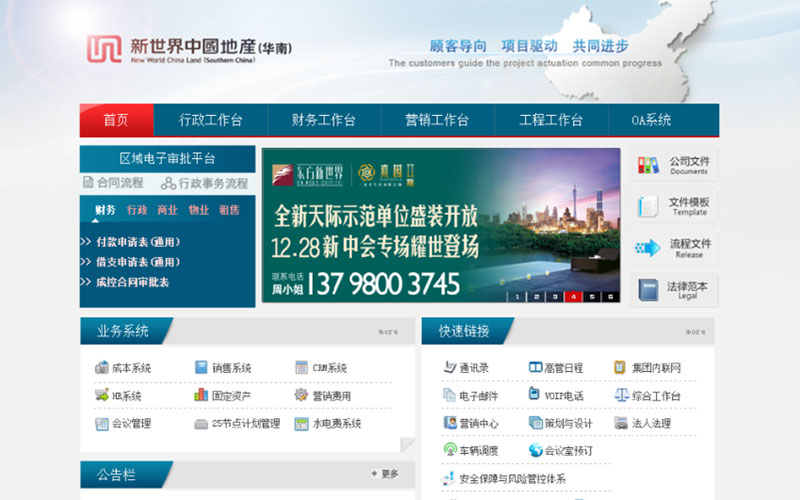Image resolution: width=800 pixels, height=500 pixels.
Task: Click the 会议管理 icon
Action: tap(102, 423)
